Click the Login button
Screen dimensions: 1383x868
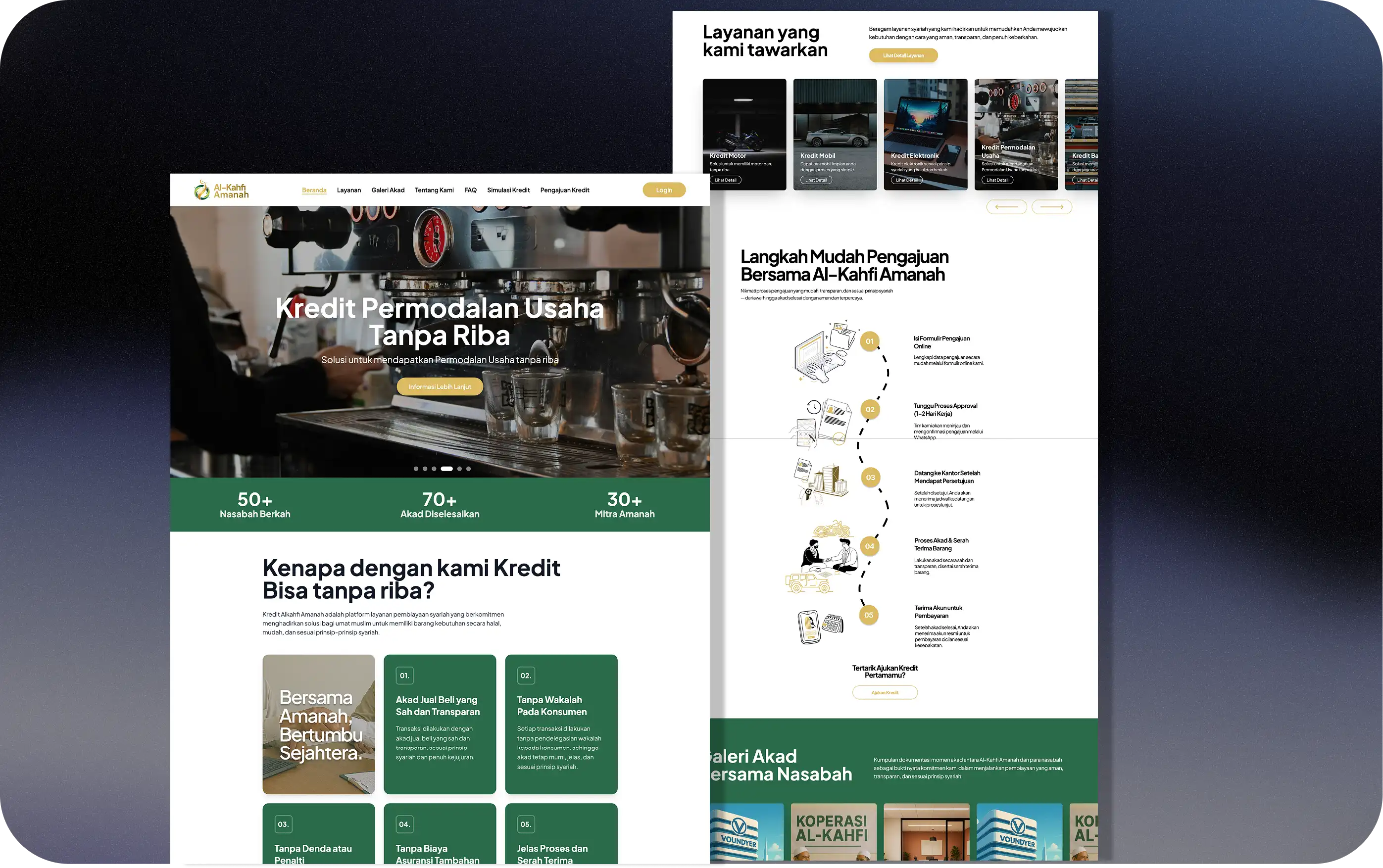(x=664, y=190)
